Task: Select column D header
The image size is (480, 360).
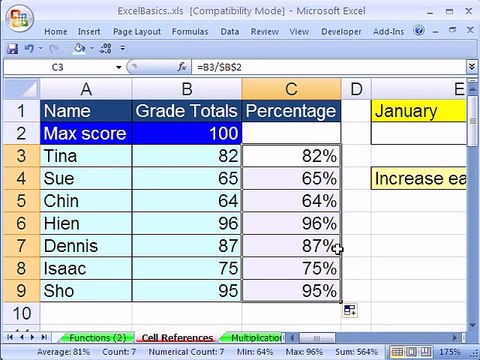Action: [x=356, y=89]
